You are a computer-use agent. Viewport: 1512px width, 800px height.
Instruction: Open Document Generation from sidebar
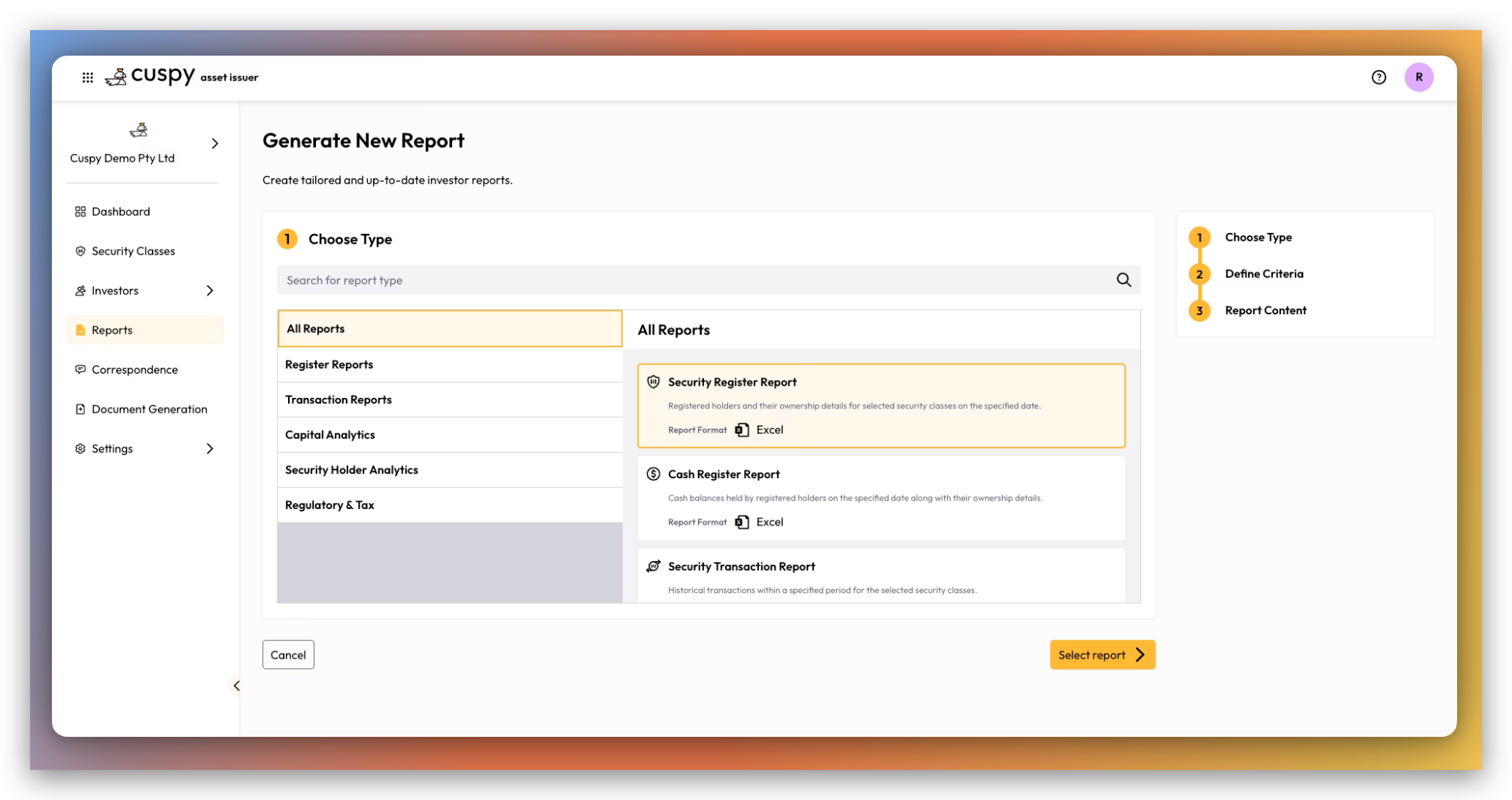coord(145,409)
